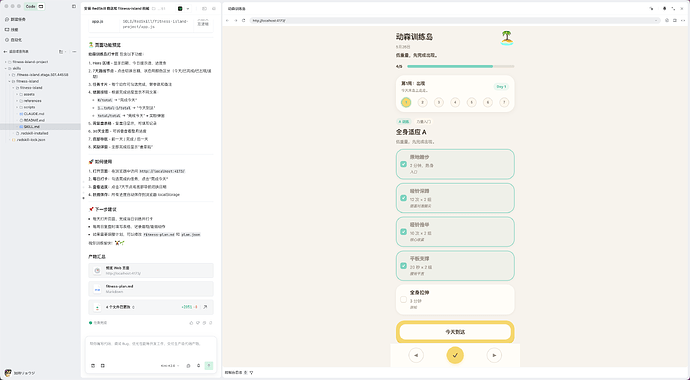
Task: Select day 3 circle in week tracker
Action: pos(439,102)
